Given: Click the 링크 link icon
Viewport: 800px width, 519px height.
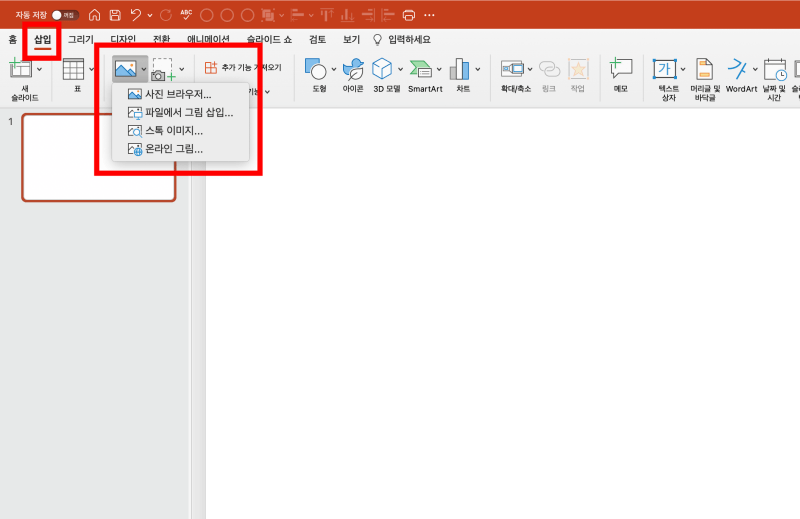Looking at the screenshot, I should 549,69.
